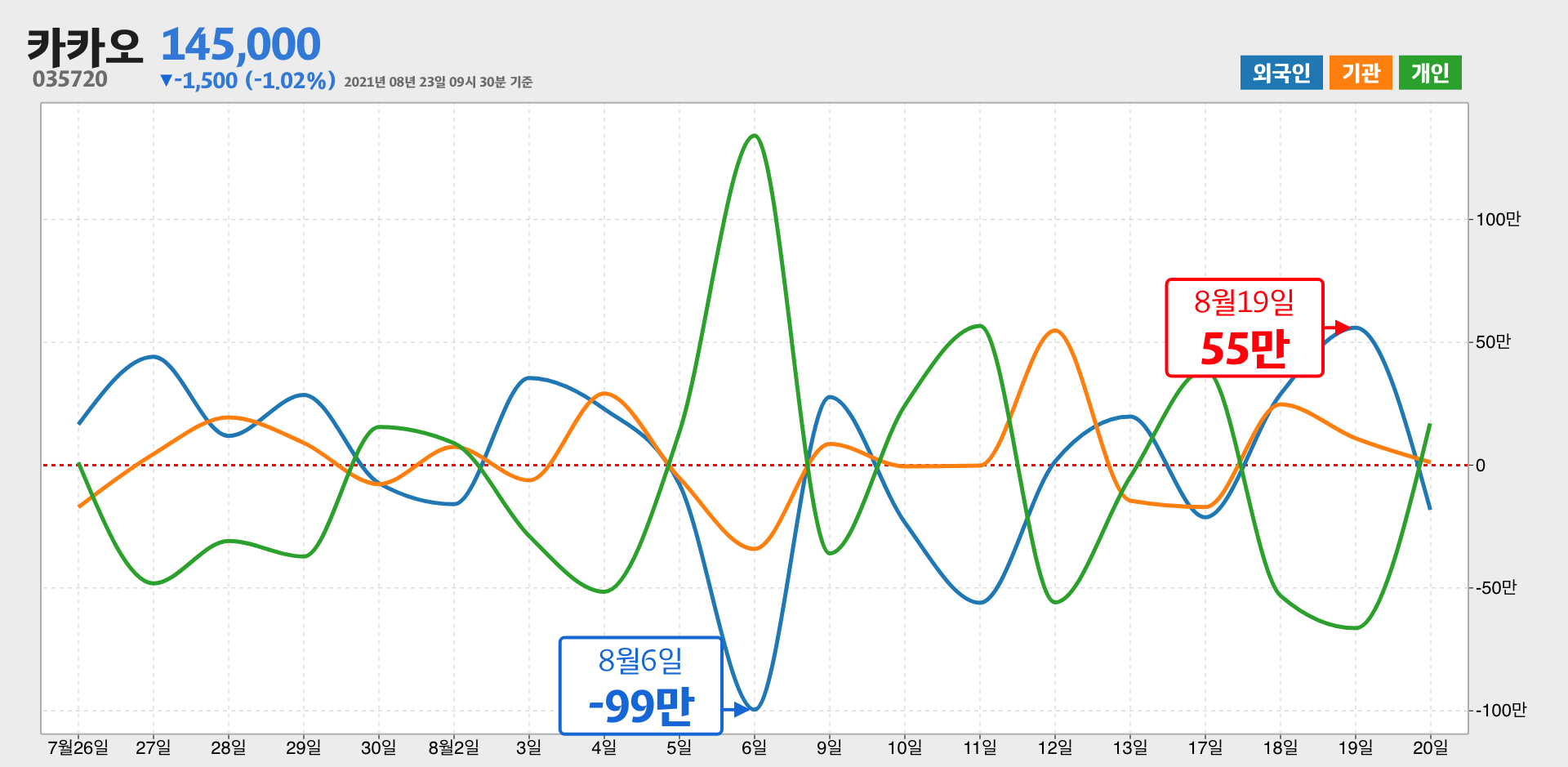Click the 19일 x-axis date label
Screen dimensions: 1568x767
coord(1356,747)
